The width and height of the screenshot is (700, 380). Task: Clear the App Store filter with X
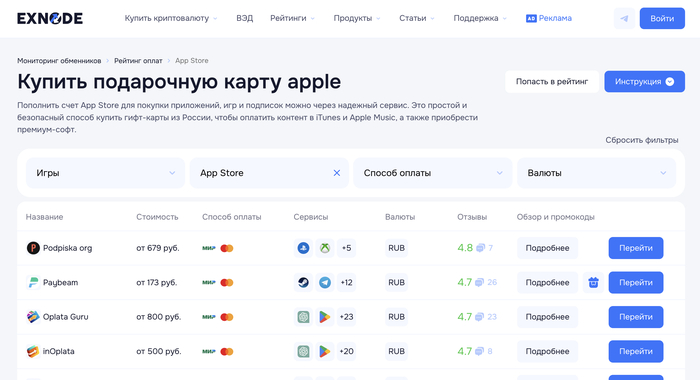(x=337, y=173)
